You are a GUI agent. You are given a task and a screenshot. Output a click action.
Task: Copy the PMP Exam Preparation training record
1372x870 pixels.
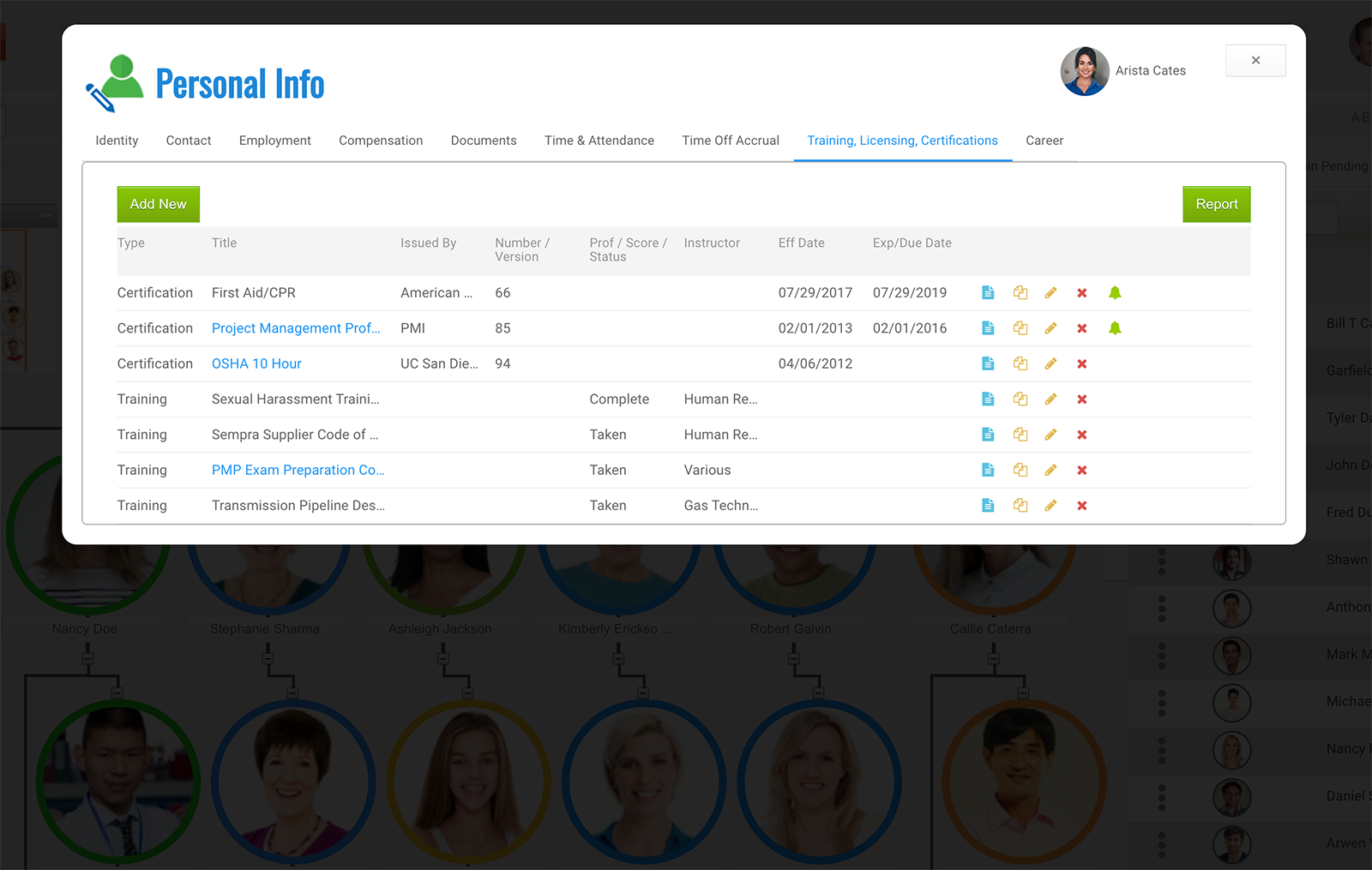point(1020,470)
